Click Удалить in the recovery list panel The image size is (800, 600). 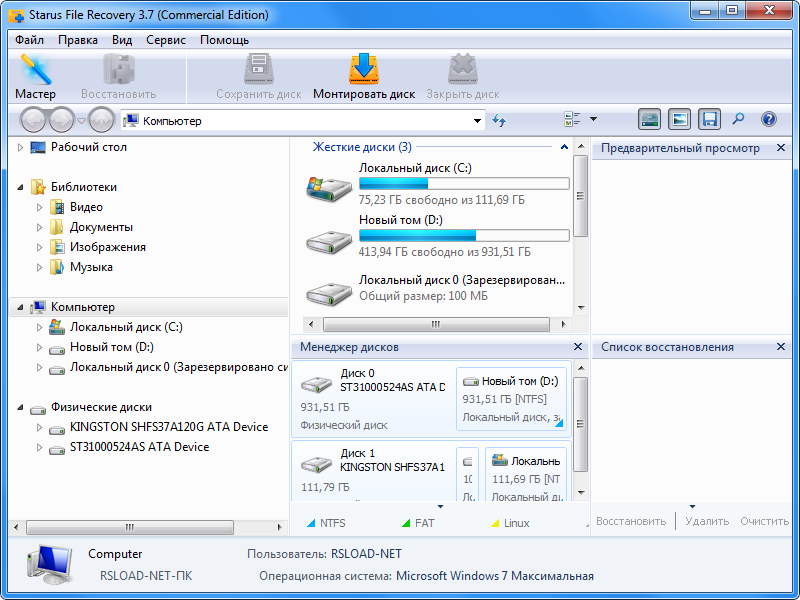tap(707, 521)
